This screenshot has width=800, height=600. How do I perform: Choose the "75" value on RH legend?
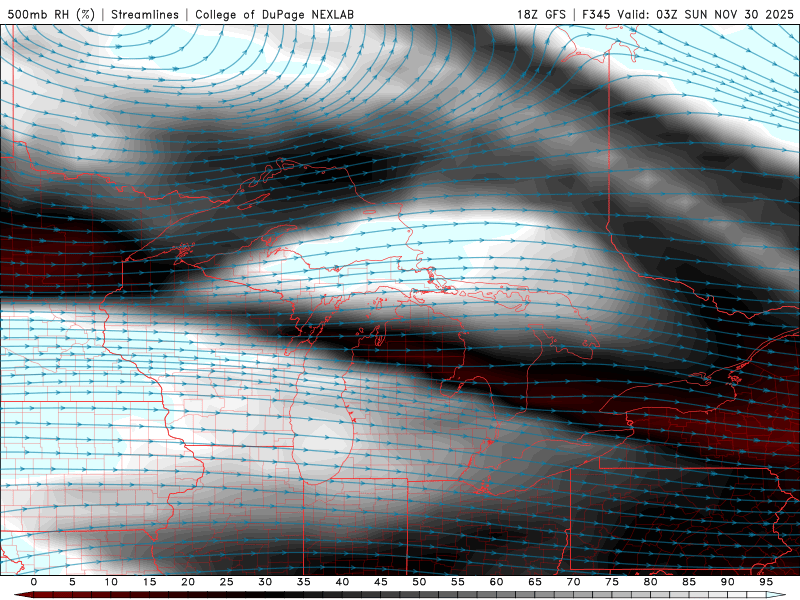[x=612, y=582]
